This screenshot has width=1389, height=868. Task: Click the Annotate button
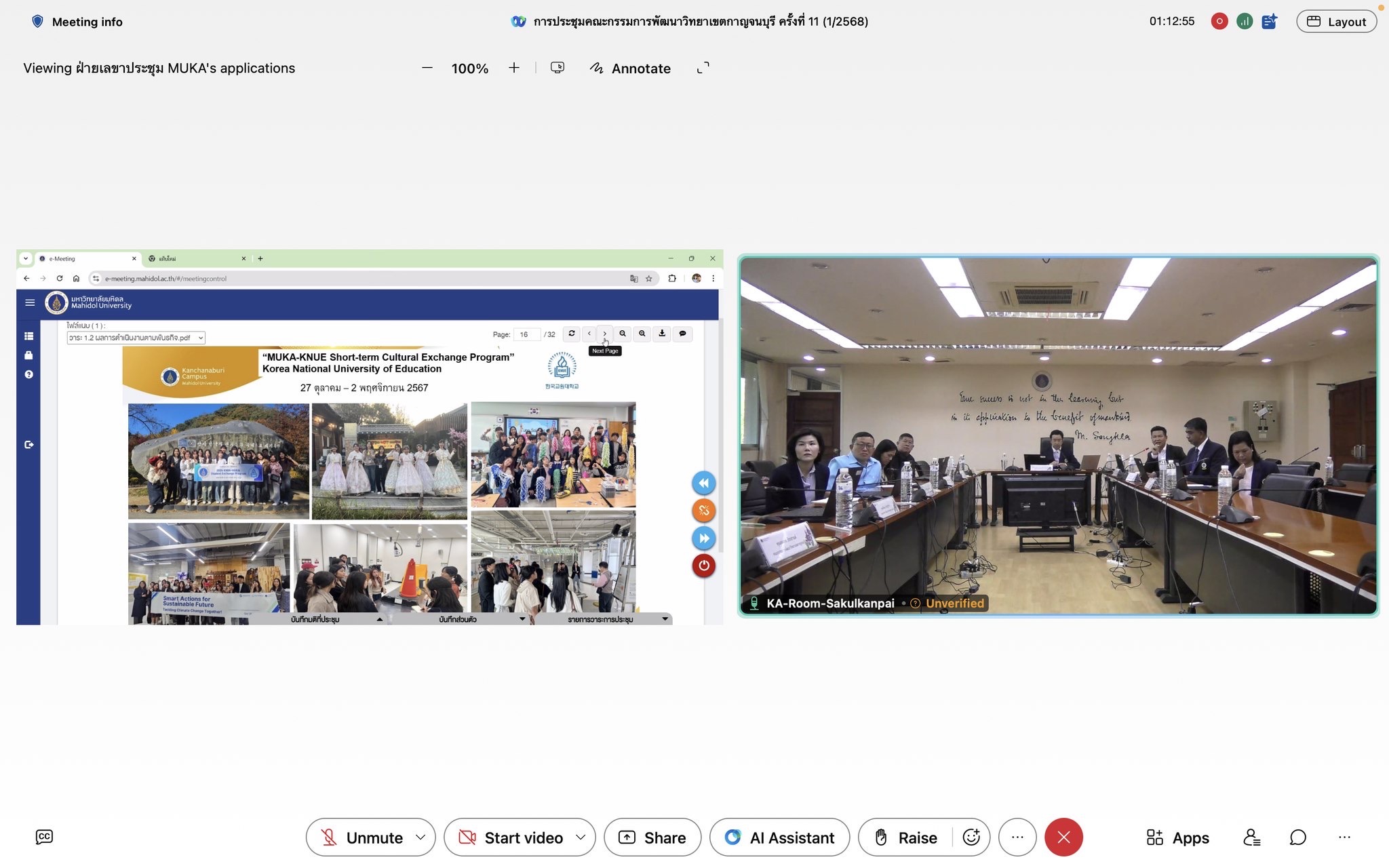[630, 68]
